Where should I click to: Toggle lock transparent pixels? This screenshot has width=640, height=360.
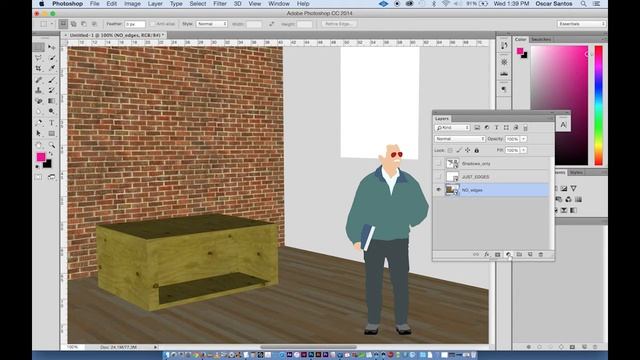point(450,151)
